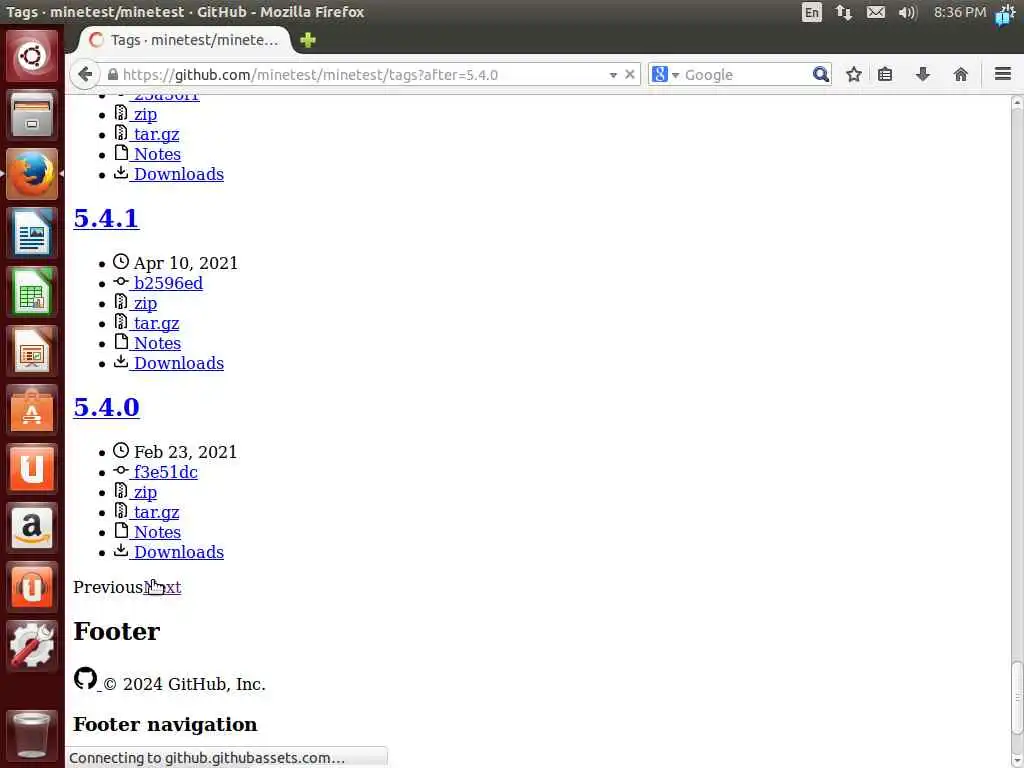Click the © 2024 GitHub, Inc. text
The height and width of the screenshot is (768, 1024).
pos(184,684)
